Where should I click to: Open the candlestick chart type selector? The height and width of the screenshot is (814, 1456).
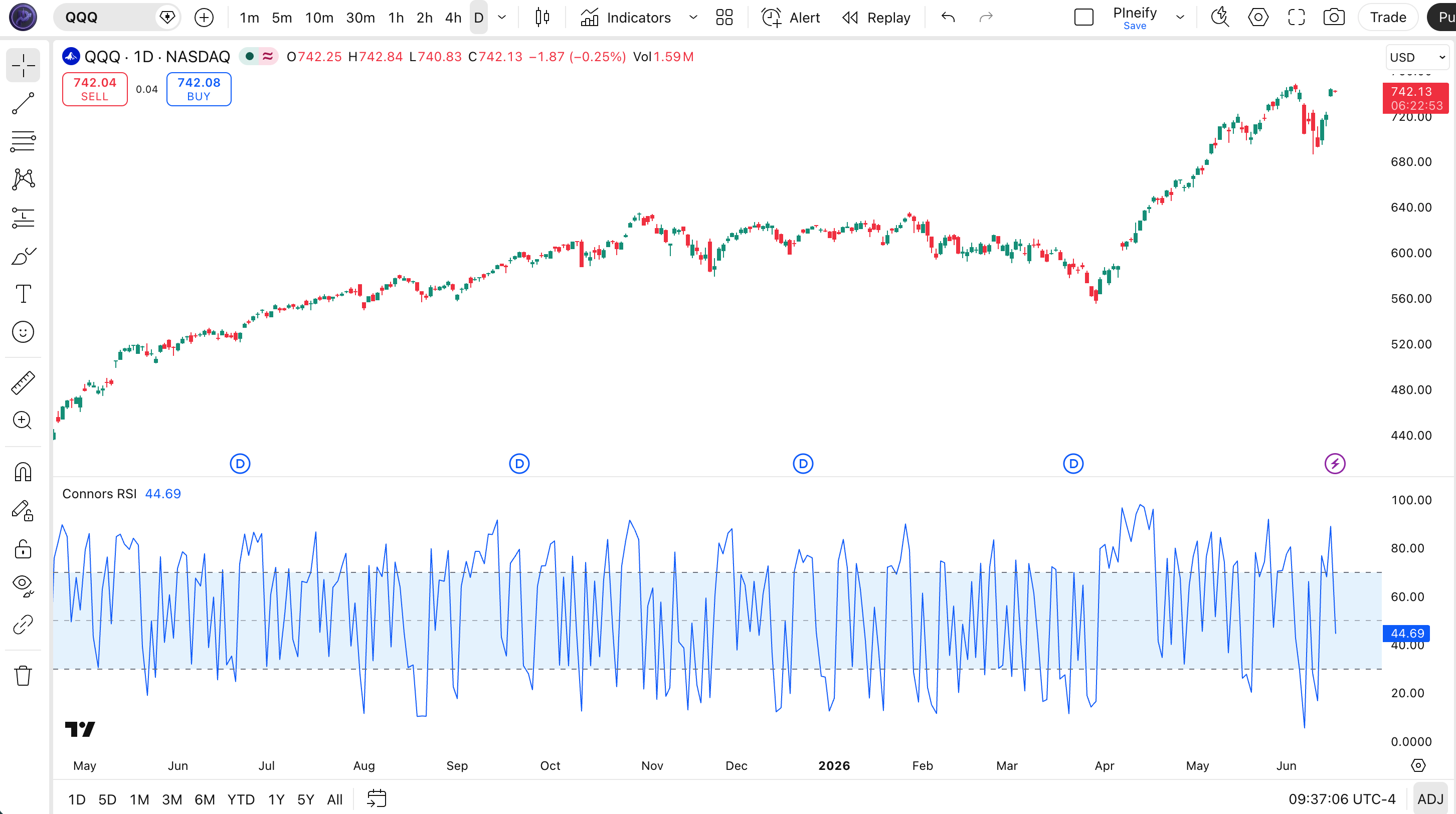point(542,18)
